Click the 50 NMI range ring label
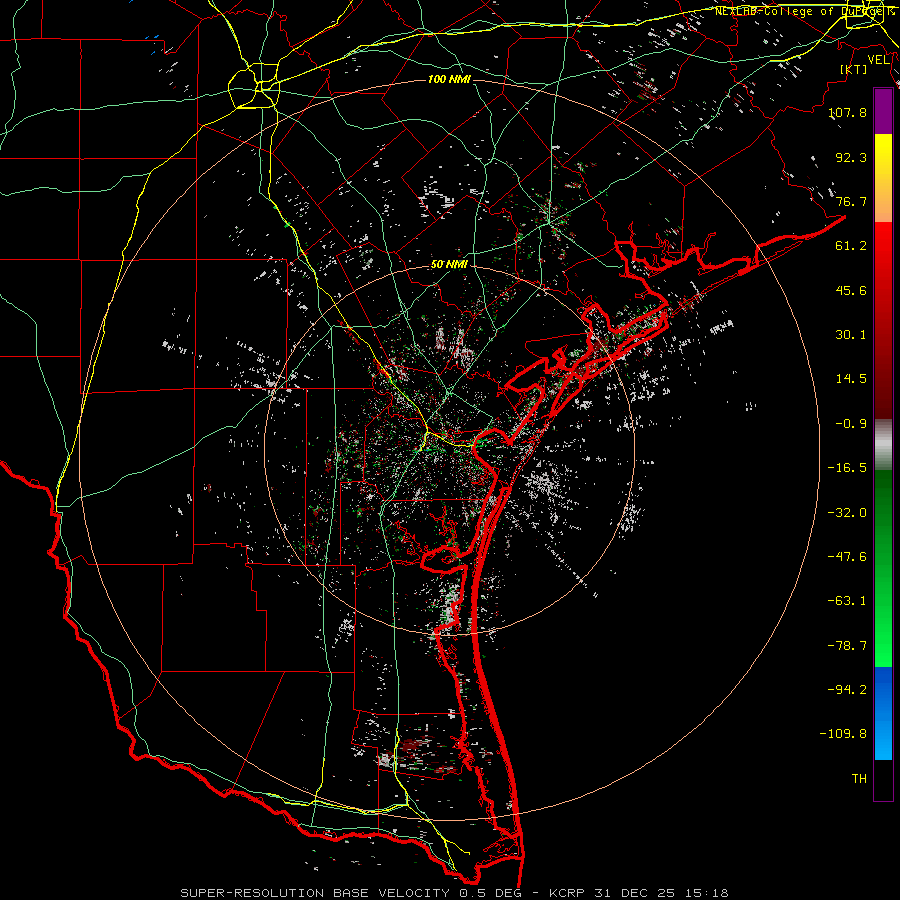This screenshot has width=900, height=900. point(449,265)
